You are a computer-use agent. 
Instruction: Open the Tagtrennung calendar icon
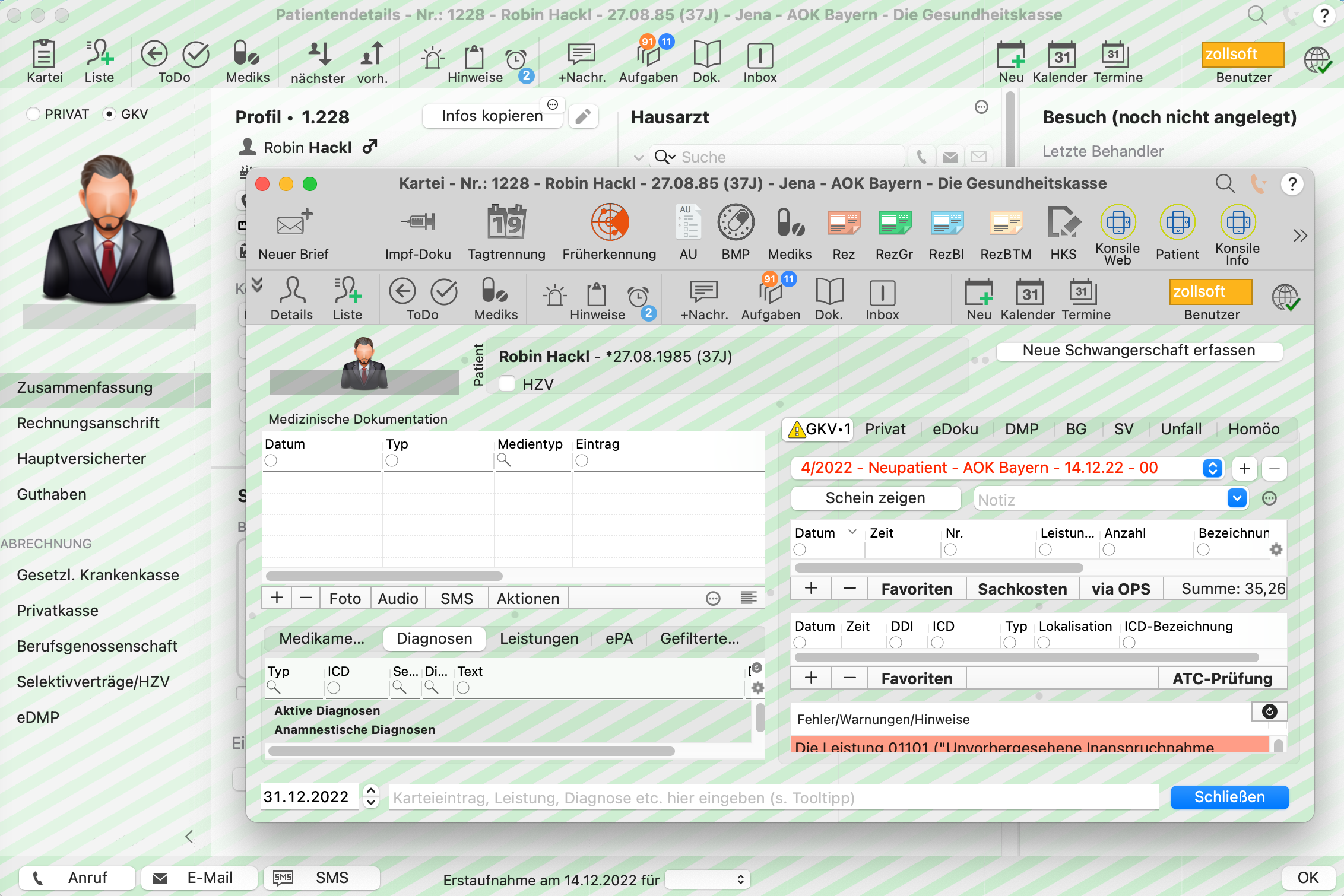pos(506,222)
